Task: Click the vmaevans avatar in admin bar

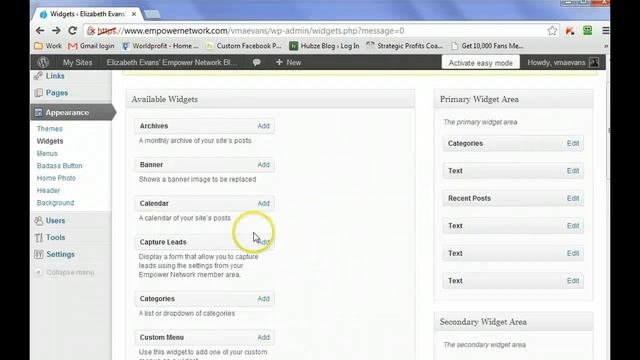Action: [x=594, y=62]
